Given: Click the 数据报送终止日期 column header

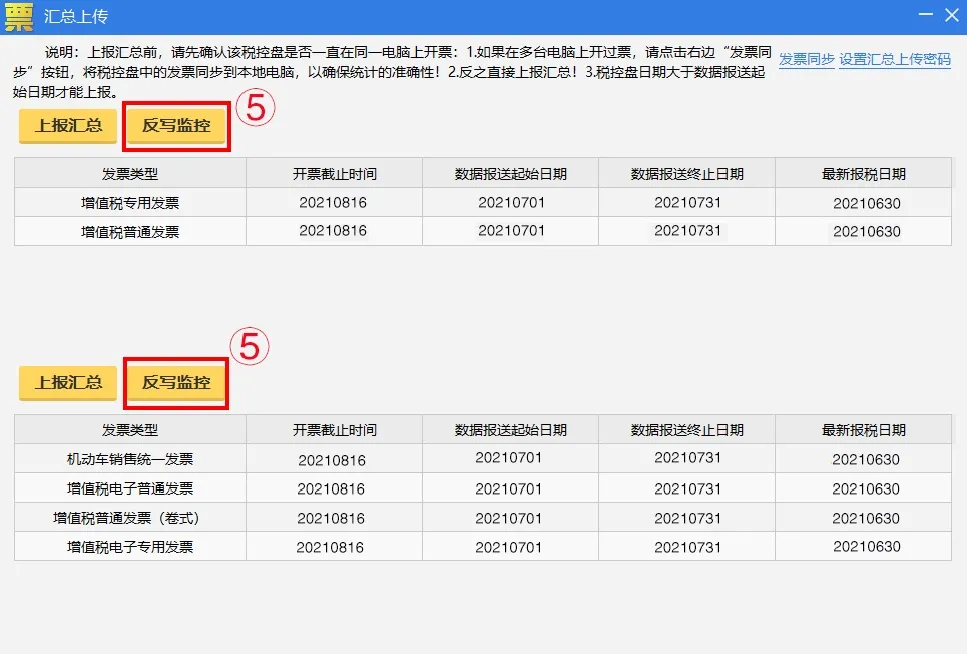Looking at the screenshot, I should click(686, 172).
